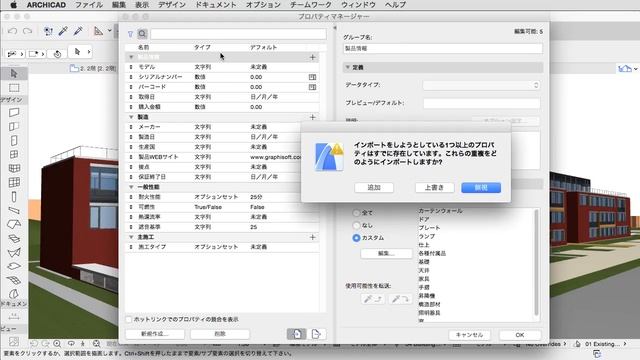
Task: Click the 新規作成... button
Action: pos(155,334)
